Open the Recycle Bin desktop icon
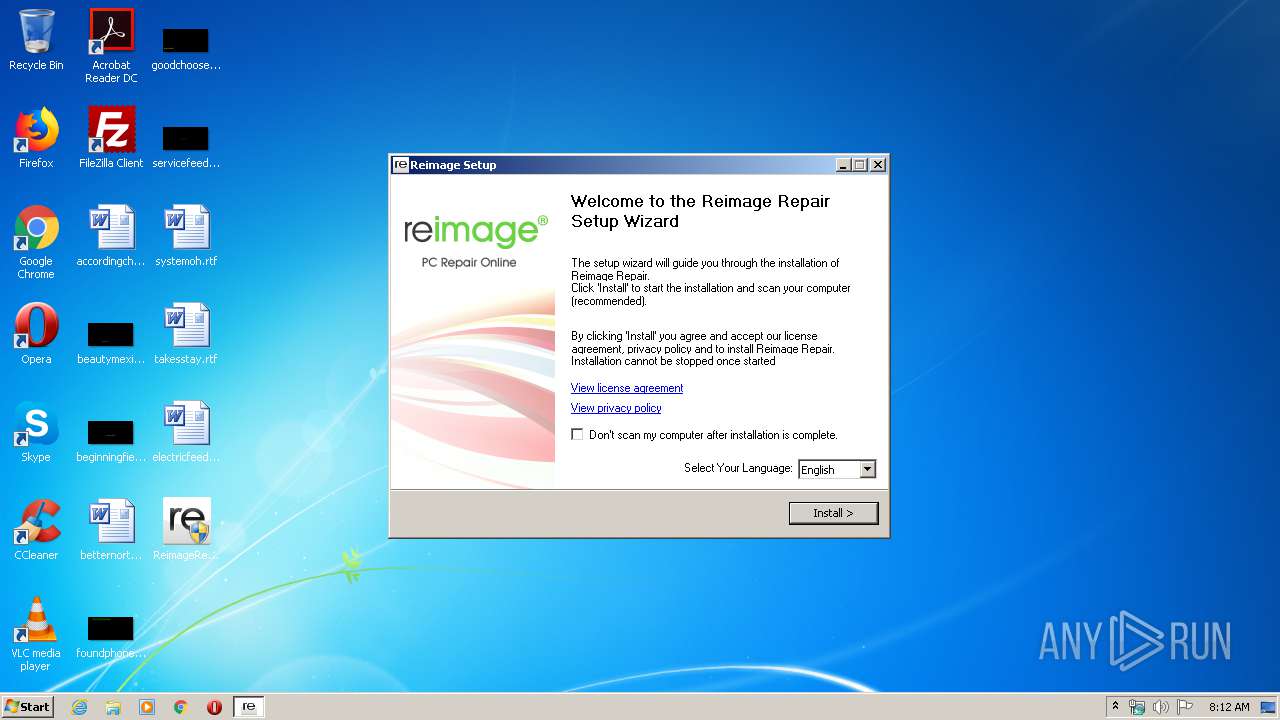1280x720 pixels. (36, 40)
